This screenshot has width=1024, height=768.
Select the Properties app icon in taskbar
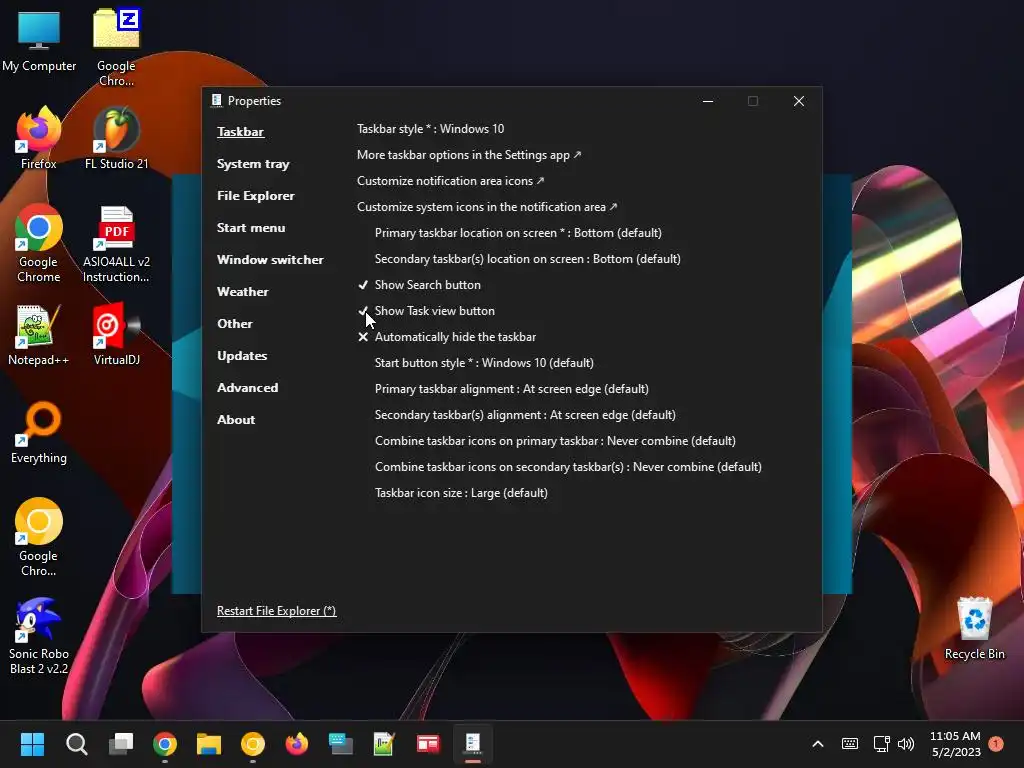point(473,744)
